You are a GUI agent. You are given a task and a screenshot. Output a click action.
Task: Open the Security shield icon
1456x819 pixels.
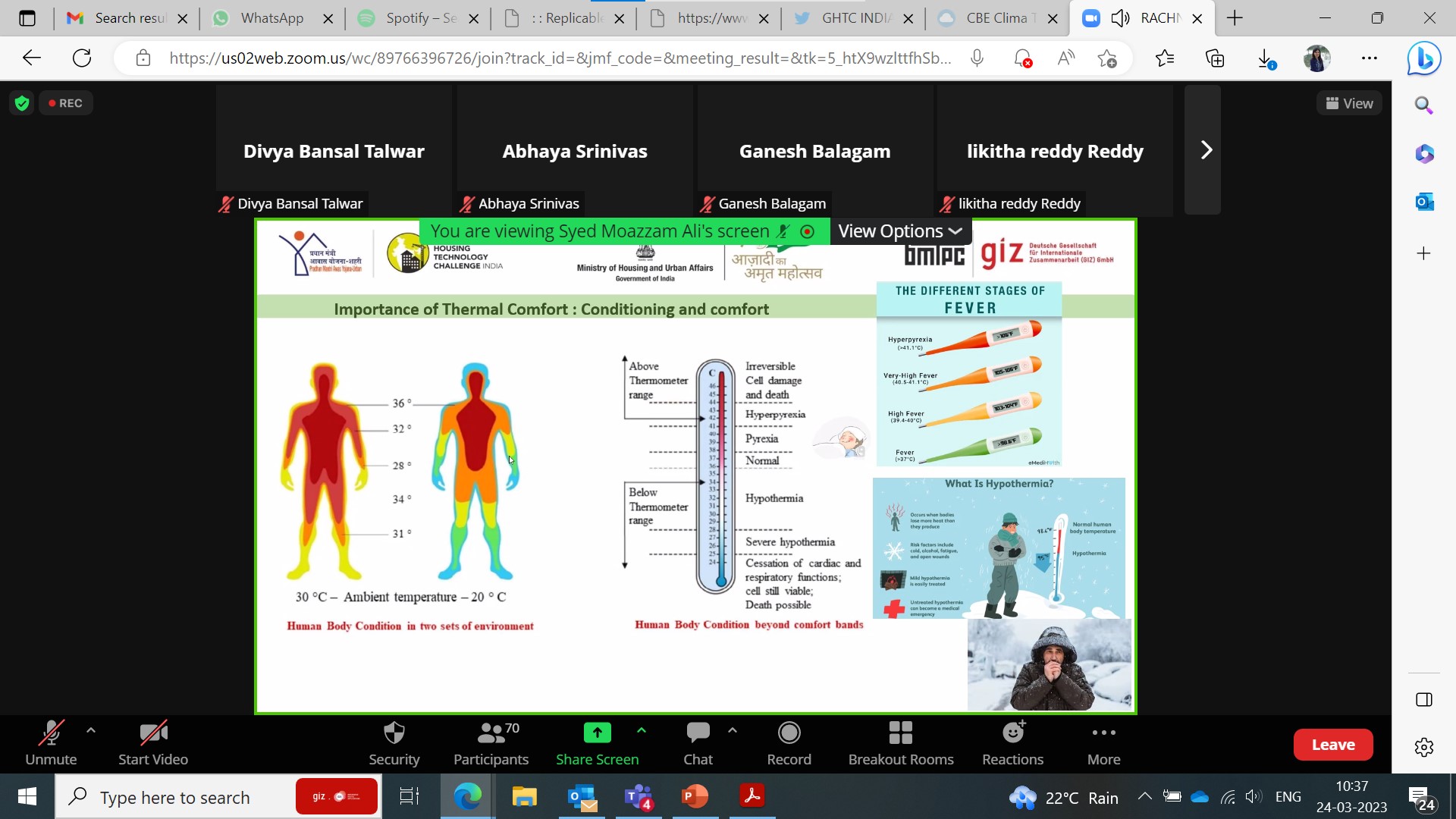pyautogui.click(x=394, y=733)
